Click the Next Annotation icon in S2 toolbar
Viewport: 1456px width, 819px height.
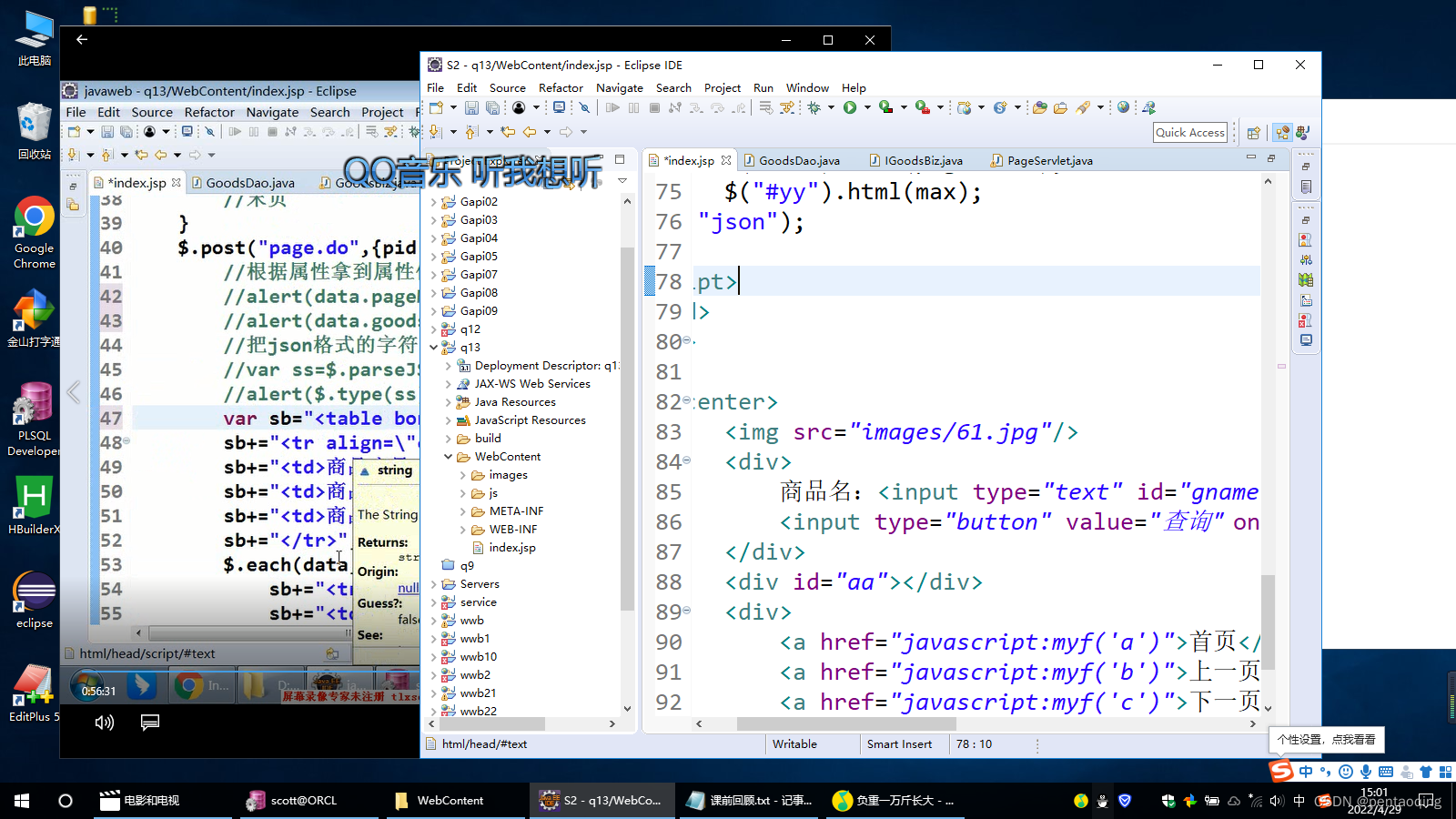435,132
